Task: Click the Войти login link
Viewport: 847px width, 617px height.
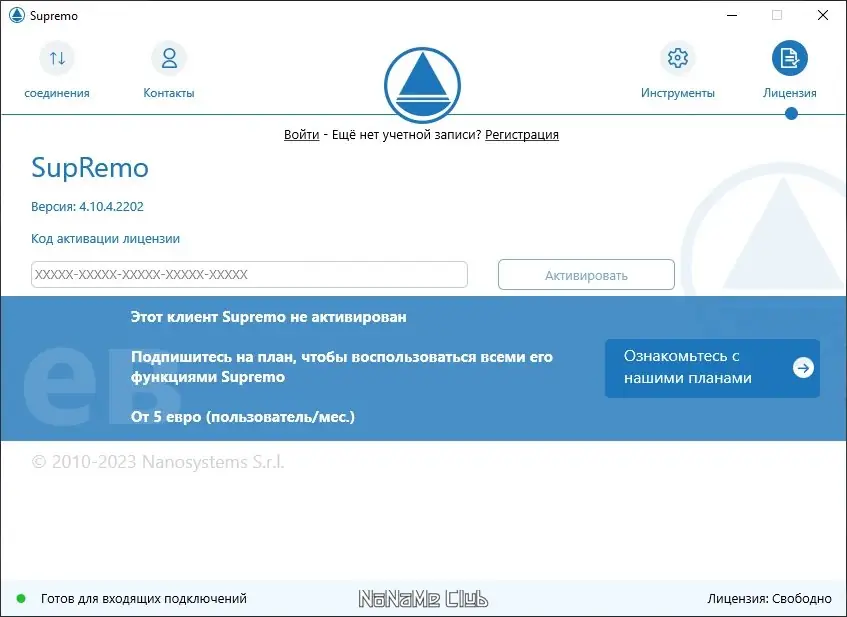Action: 301,135
